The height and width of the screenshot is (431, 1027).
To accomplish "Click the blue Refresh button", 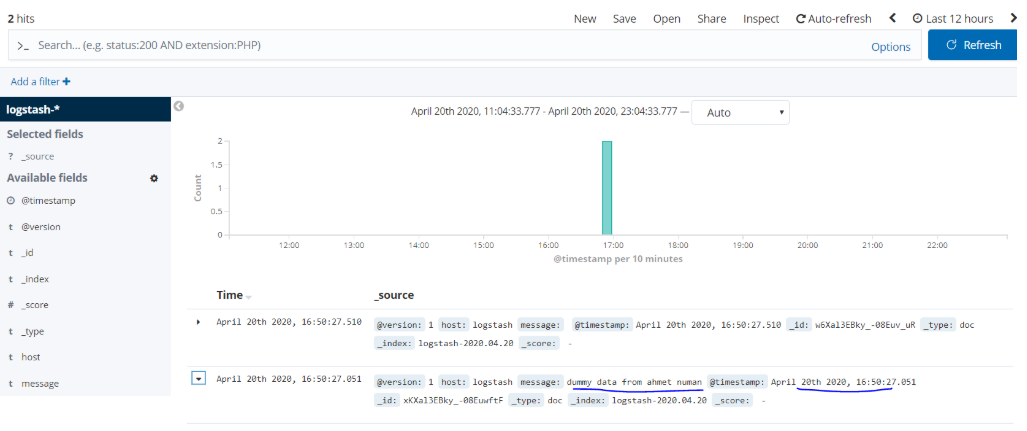I will (x=973, y=45).
